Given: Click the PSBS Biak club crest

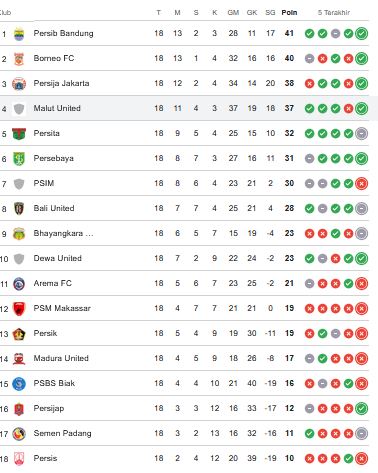Looking at the screenshot, I should [x=19, y=384].
